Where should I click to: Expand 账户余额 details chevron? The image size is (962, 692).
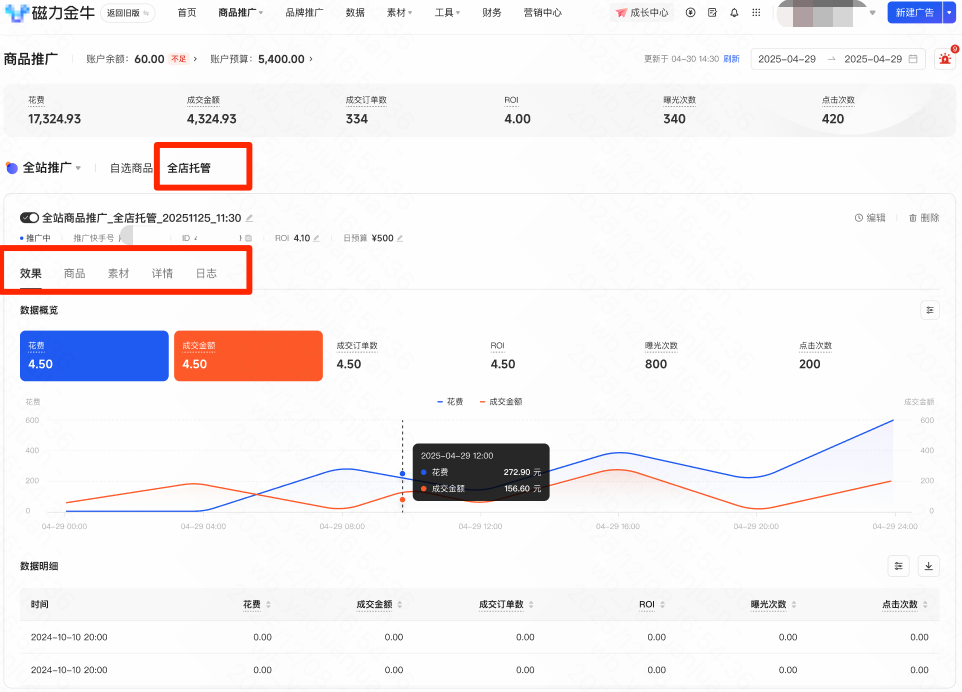pos(195,60)
